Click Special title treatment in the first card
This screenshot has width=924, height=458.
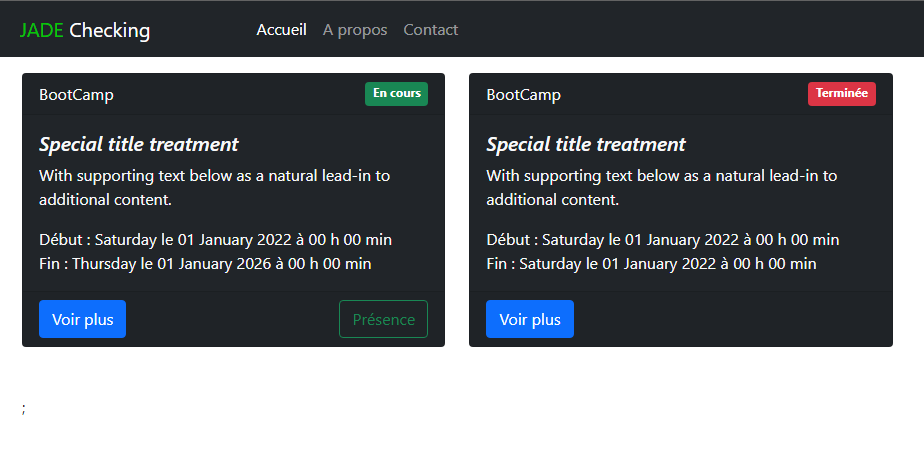point(138,144)
